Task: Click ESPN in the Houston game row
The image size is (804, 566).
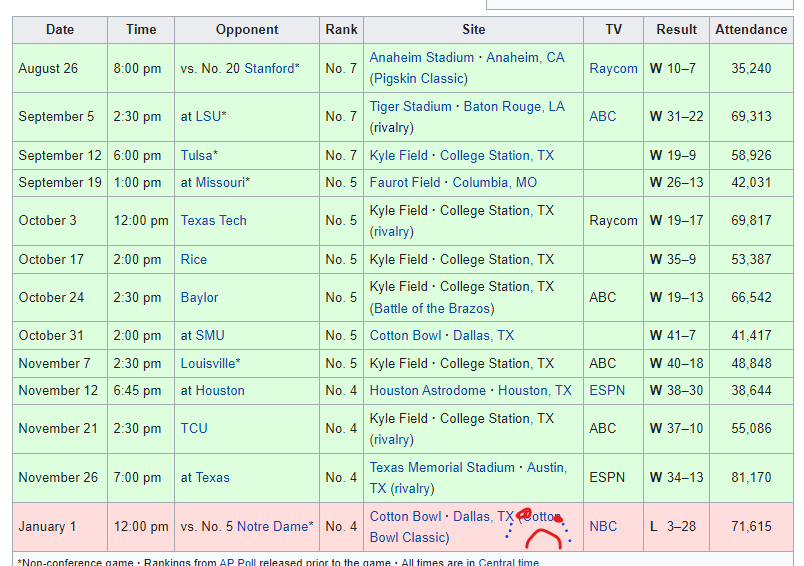Action: pyautogui.click(x=606, y=390)
